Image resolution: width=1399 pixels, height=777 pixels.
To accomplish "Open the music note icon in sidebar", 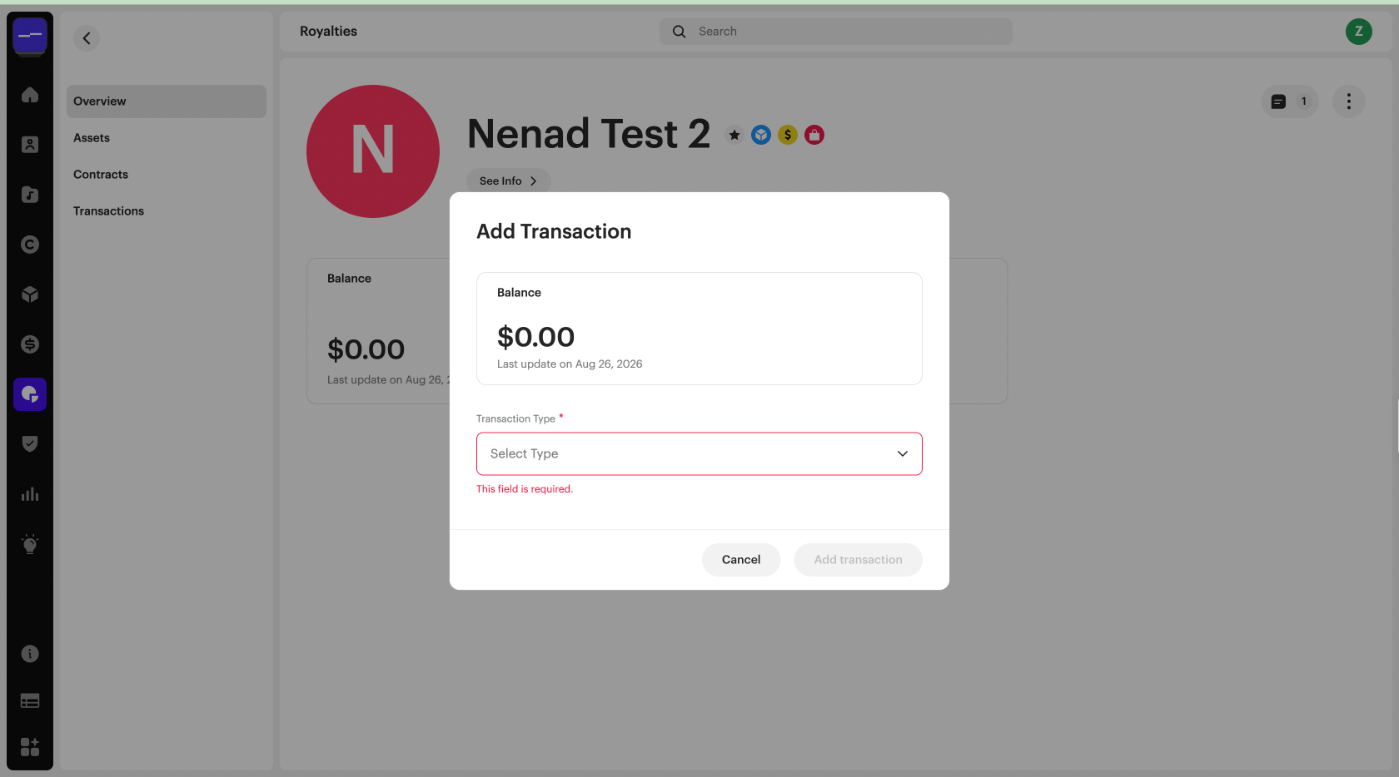I will (x=30, y=195).
